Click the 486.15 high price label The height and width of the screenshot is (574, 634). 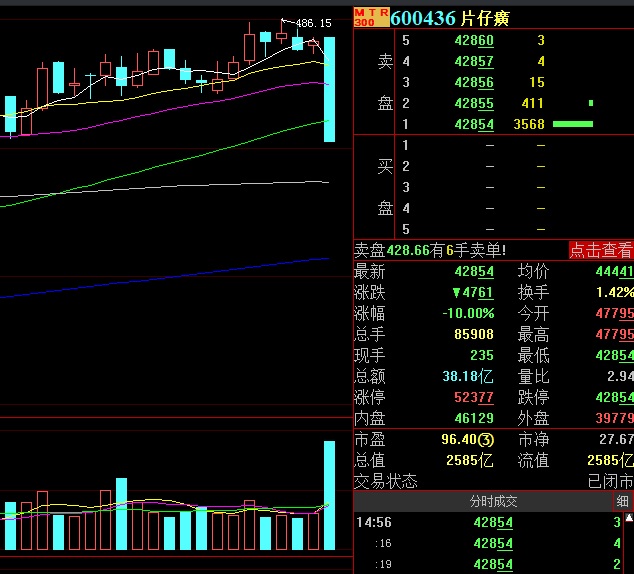click(313, 23)
